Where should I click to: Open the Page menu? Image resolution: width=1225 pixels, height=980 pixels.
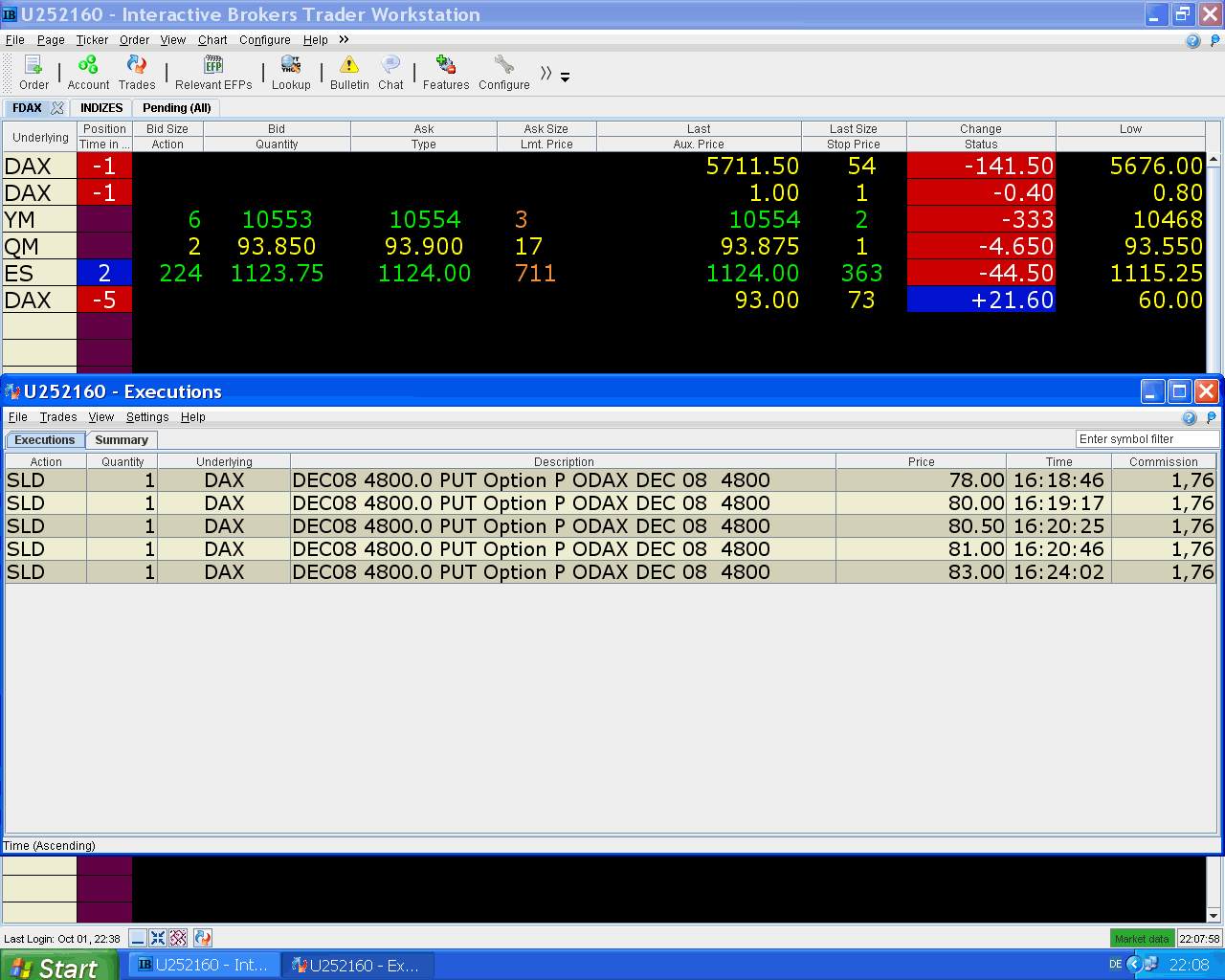coord(51,40)
